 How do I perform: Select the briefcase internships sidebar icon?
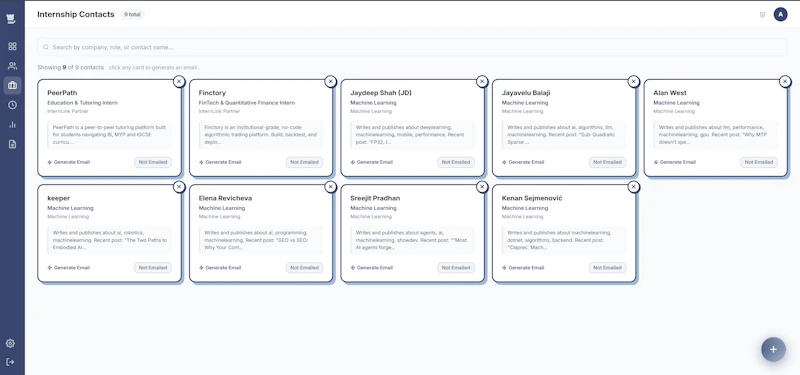point(12,86)
